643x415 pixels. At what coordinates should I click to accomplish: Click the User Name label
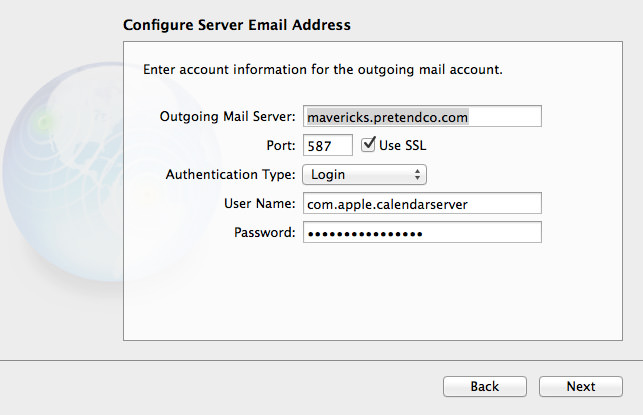(x=260, y=203)
